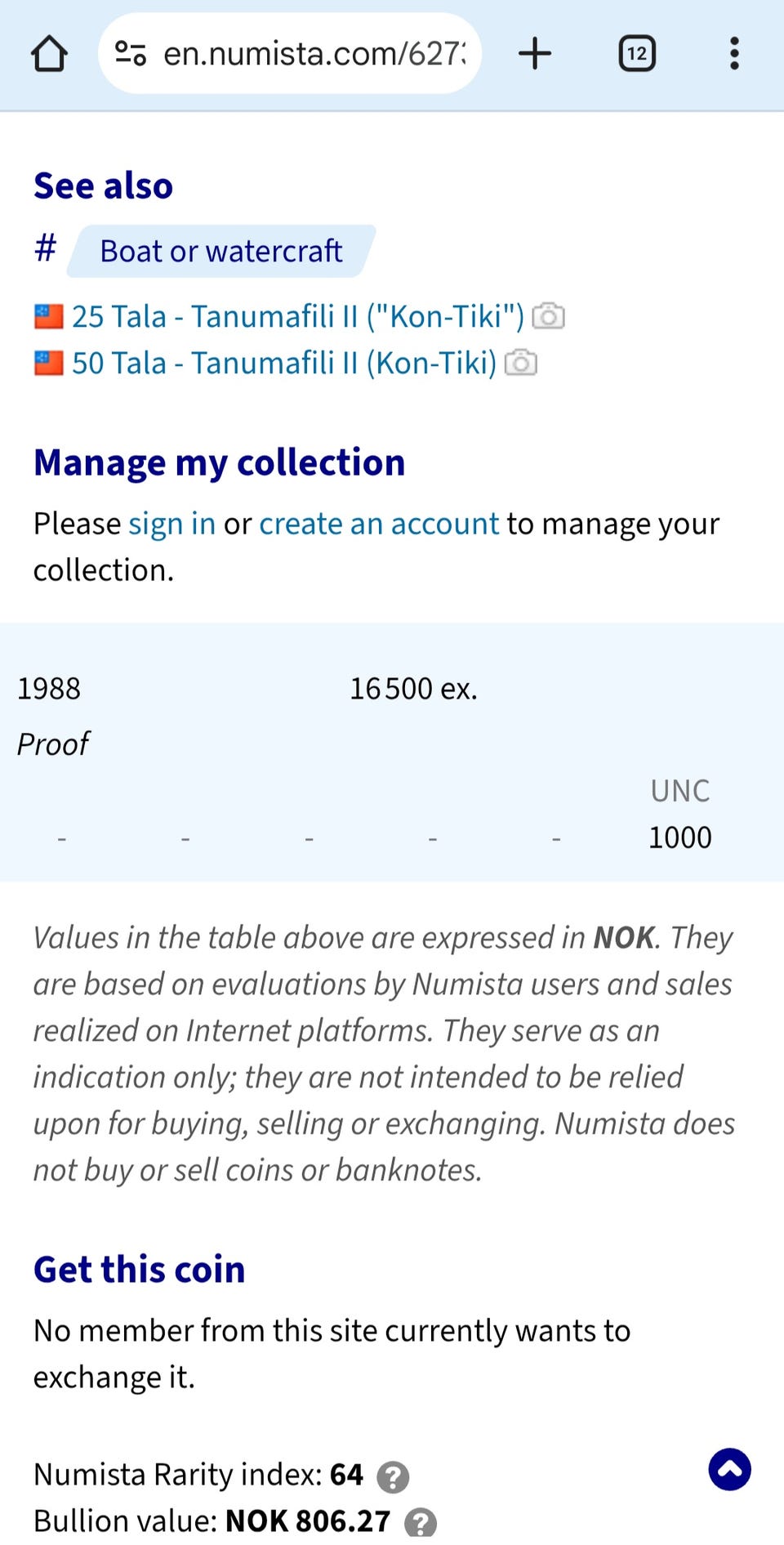Screen dimensions: 784x1545
Task: Open a new tab with plus icon
Action: [535, 54]
